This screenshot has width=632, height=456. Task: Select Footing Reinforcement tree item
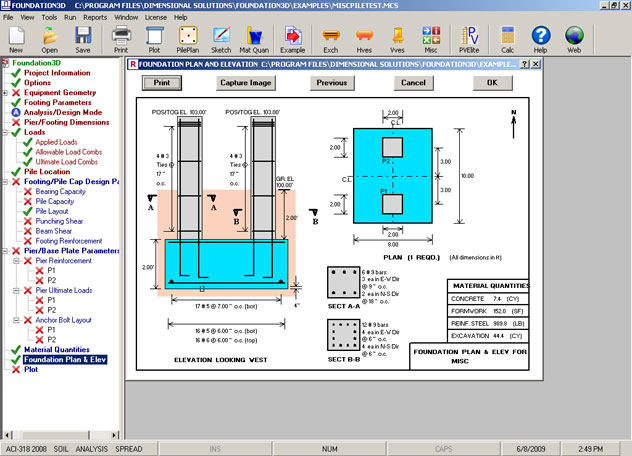coord(69,241)
